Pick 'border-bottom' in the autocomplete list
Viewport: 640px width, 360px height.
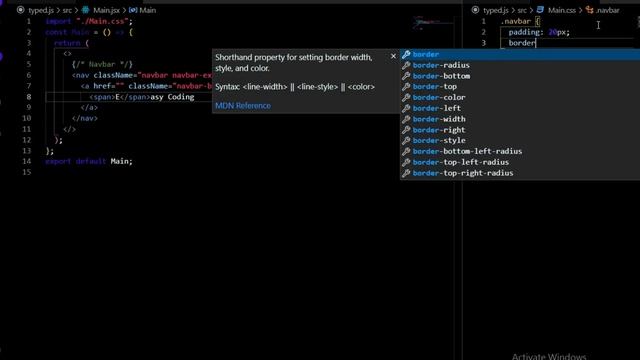coord(520,76)
